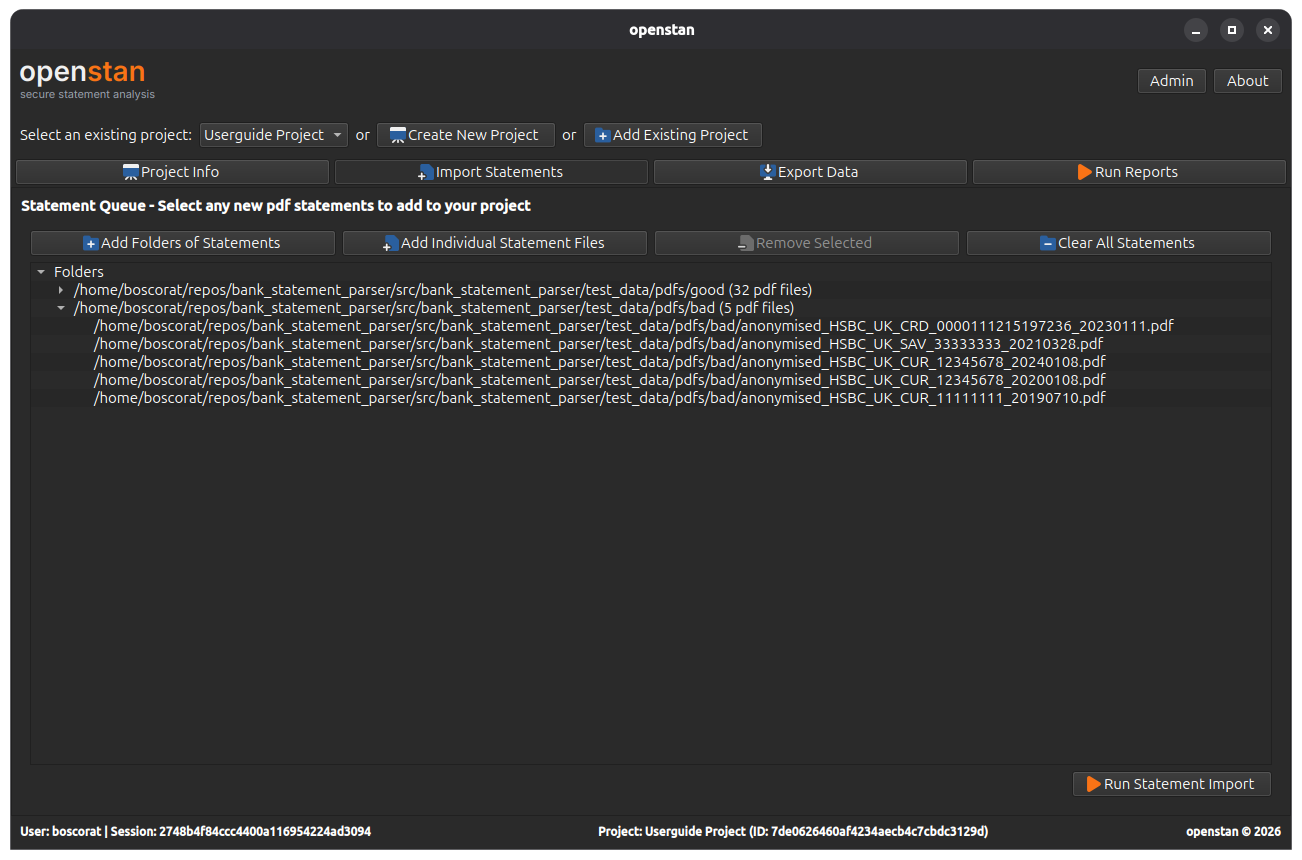Open the Userguide Project dropdown
This screenshot has height=860, width=1302.
click(x=273, y=135)
